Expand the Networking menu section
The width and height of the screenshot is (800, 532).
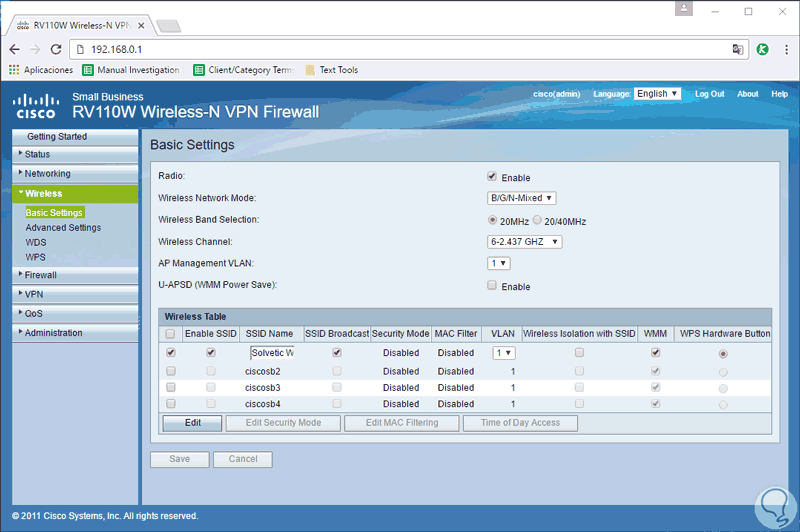(75, 173)
